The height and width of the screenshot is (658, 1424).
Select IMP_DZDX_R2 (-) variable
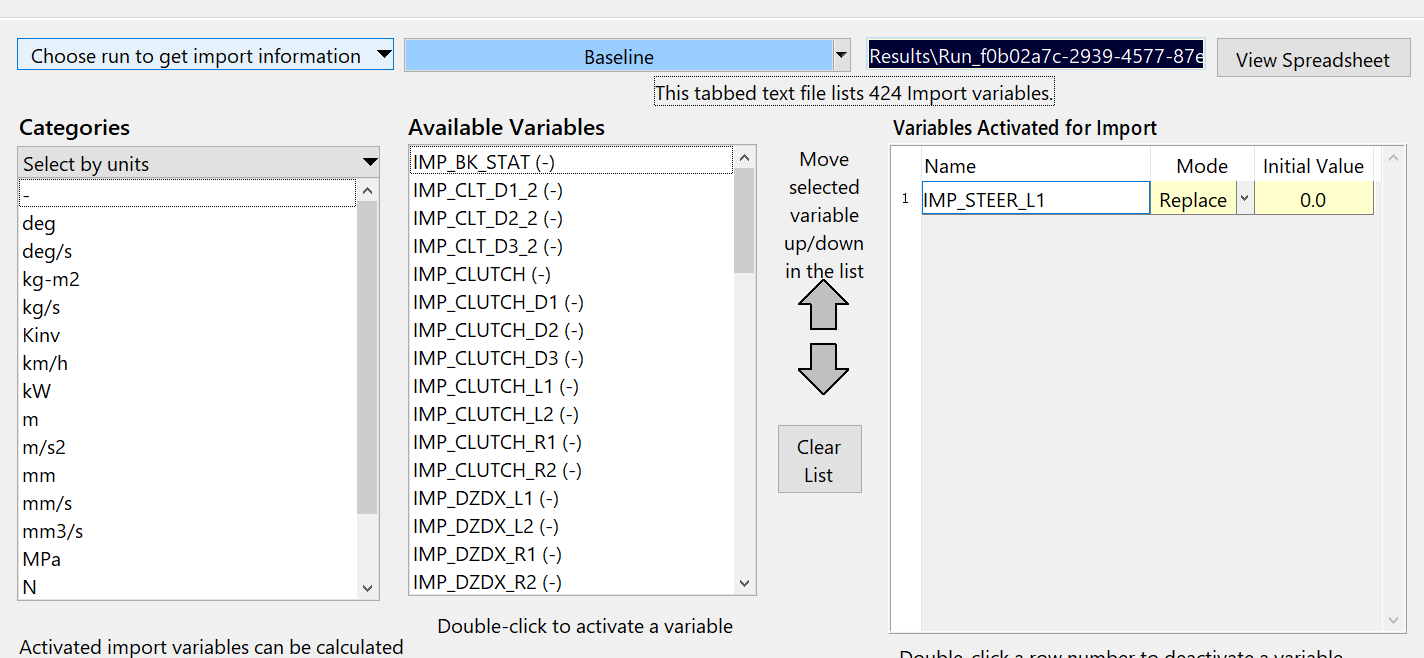pos(571,582)
